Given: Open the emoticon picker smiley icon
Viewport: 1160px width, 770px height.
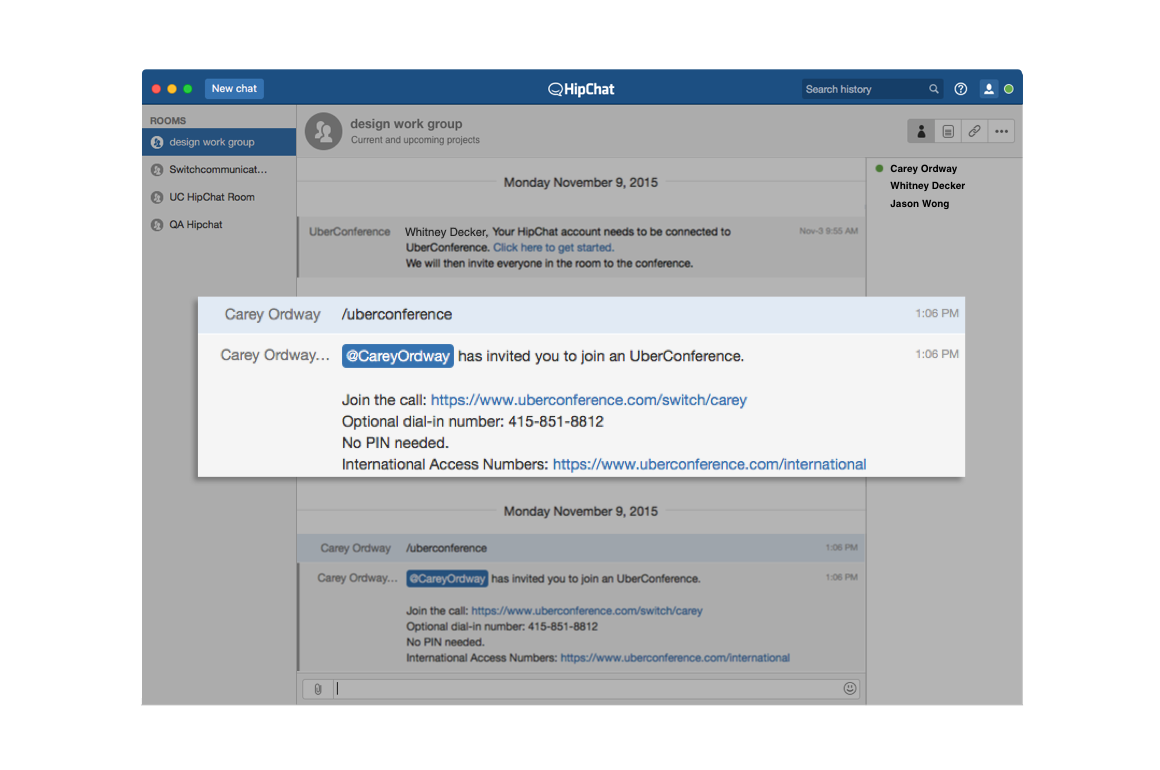Looking at the screenshot, I should click(x=849, y=689).
